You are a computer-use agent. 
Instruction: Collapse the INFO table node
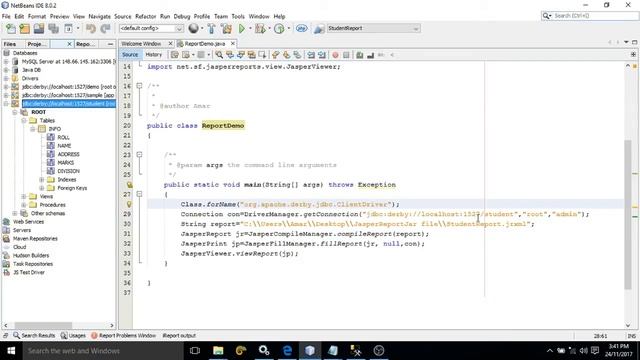pos(33,129)
